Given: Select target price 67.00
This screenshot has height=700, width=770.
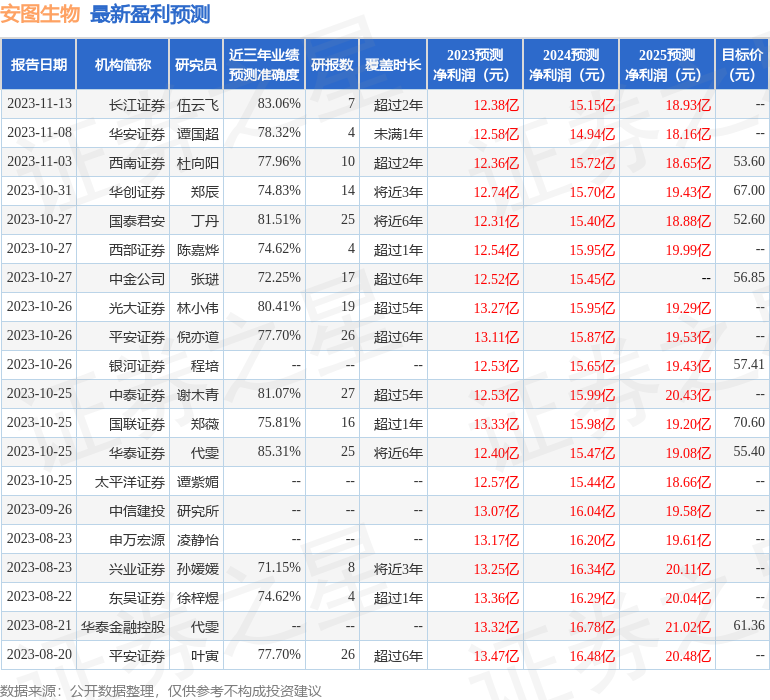Looking at the screenshot, I should [x=749, y=191].
